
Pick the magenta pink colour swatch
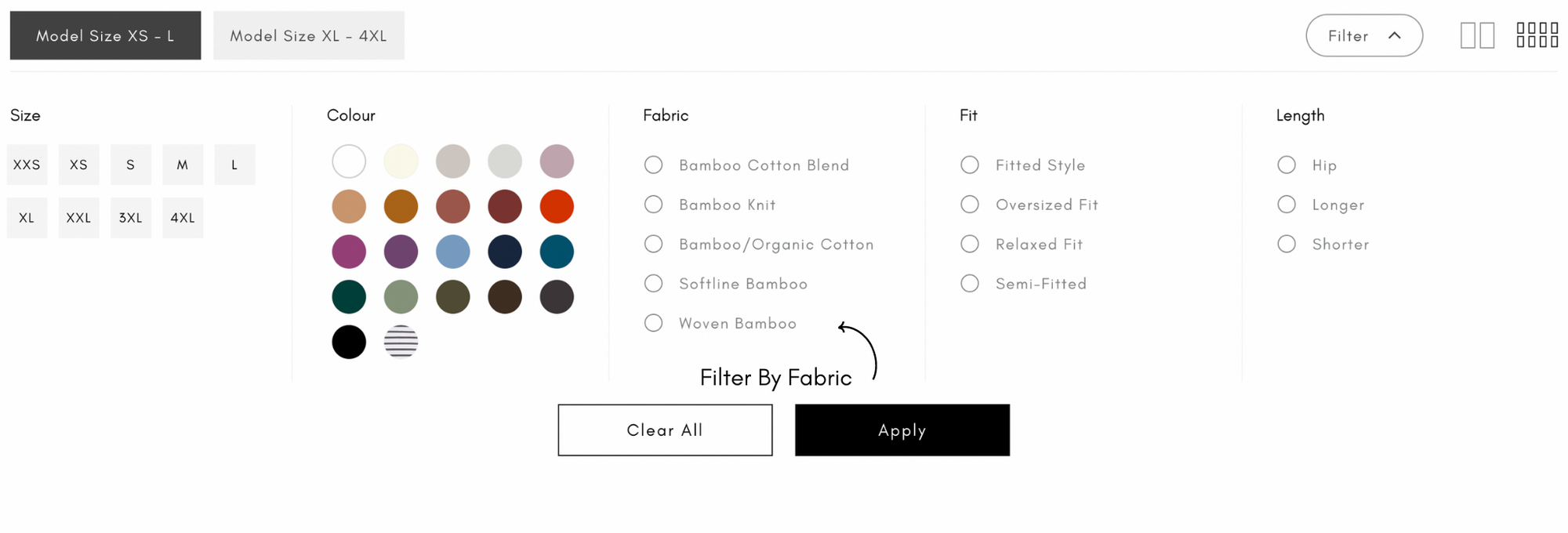pos(349,252)
